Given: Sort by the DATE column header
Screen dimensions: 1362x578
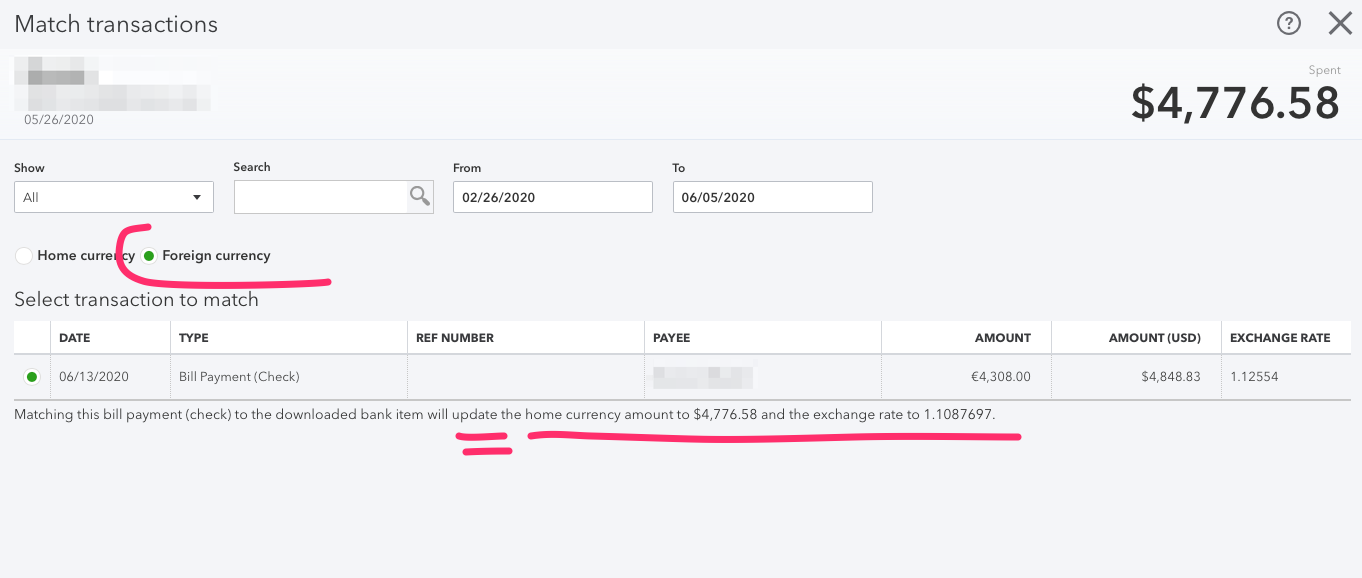Looking at the screenshot, I should coord(75,337).
